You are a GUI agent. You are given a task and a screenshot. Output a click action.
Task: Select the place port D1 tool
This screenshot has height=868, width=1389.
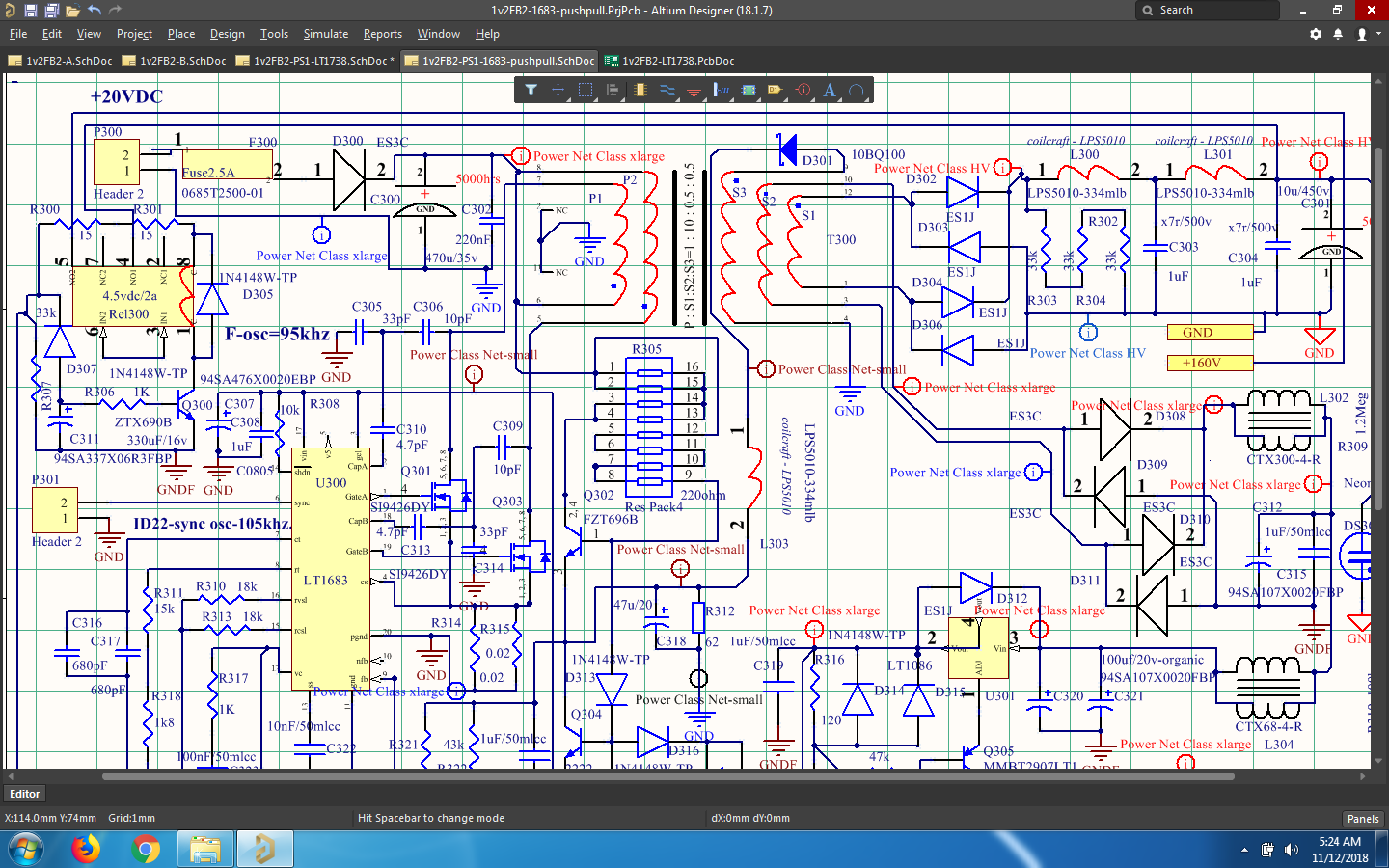(775, 90)
